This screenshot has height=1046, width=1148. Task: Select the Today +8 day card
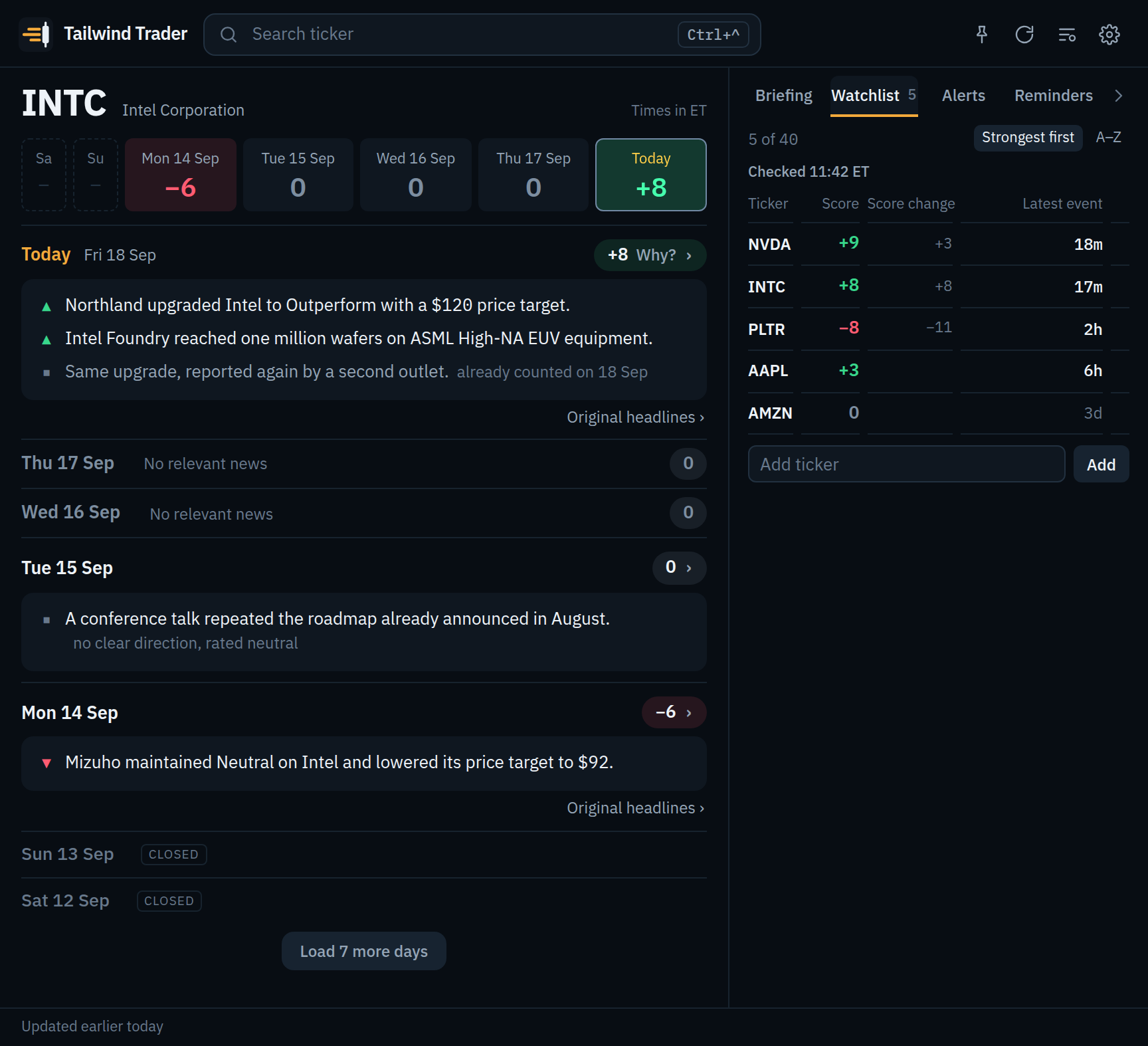tap(651, 175)
